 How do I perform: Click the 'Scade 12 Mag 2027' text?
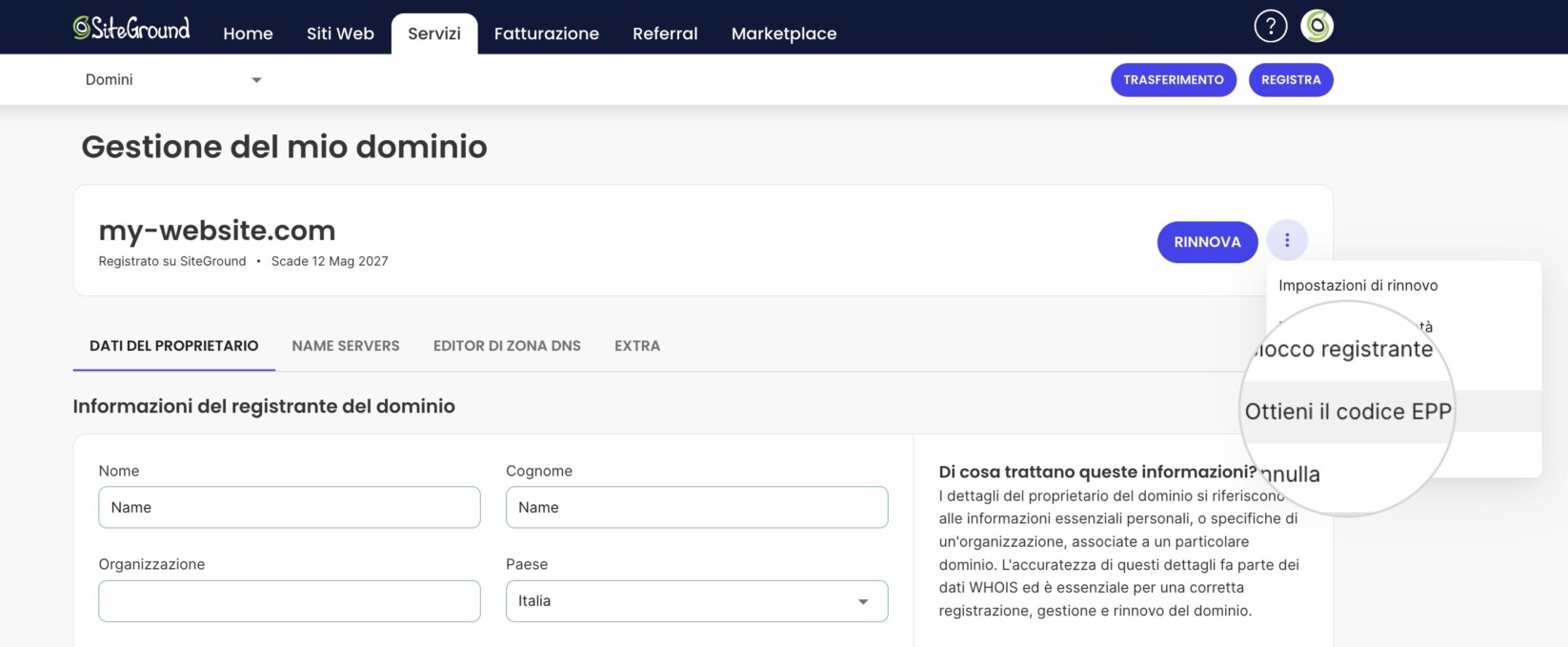click(330, 261)
